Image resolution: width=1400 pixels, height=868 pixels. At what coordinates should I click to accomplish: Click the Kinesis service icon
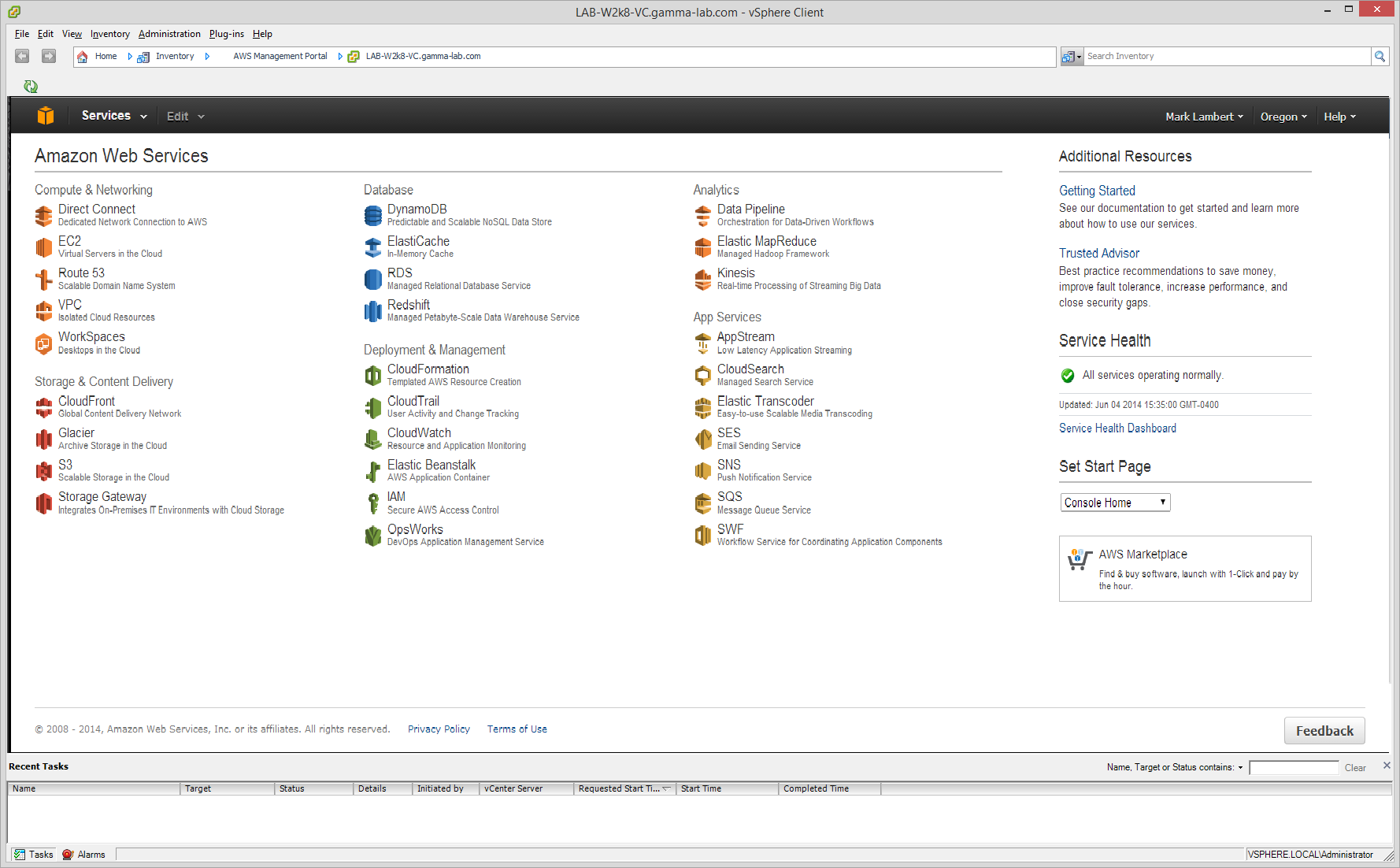tap(703, 279)
